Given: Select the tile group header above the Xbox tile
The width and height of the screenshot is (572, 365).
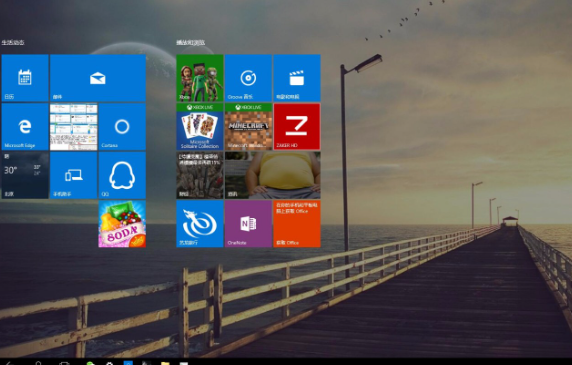Looking at the screenshot, I should tap(190, 43).
